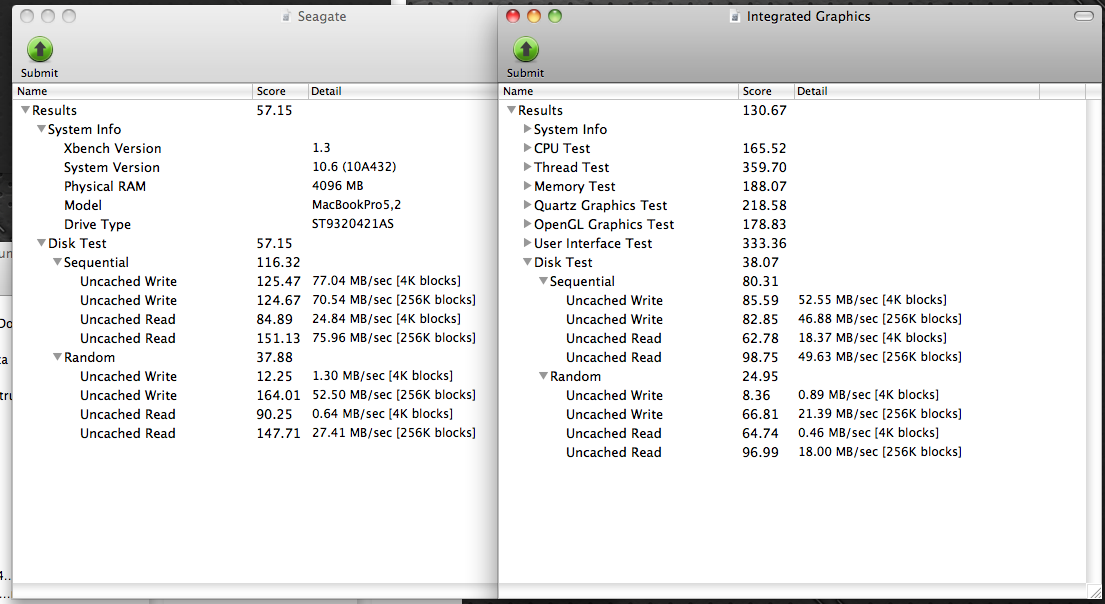The image size is (1105, 604).
Task: Click the Random score 24.95
Action: pyautogui.click(x=760, y=376)
